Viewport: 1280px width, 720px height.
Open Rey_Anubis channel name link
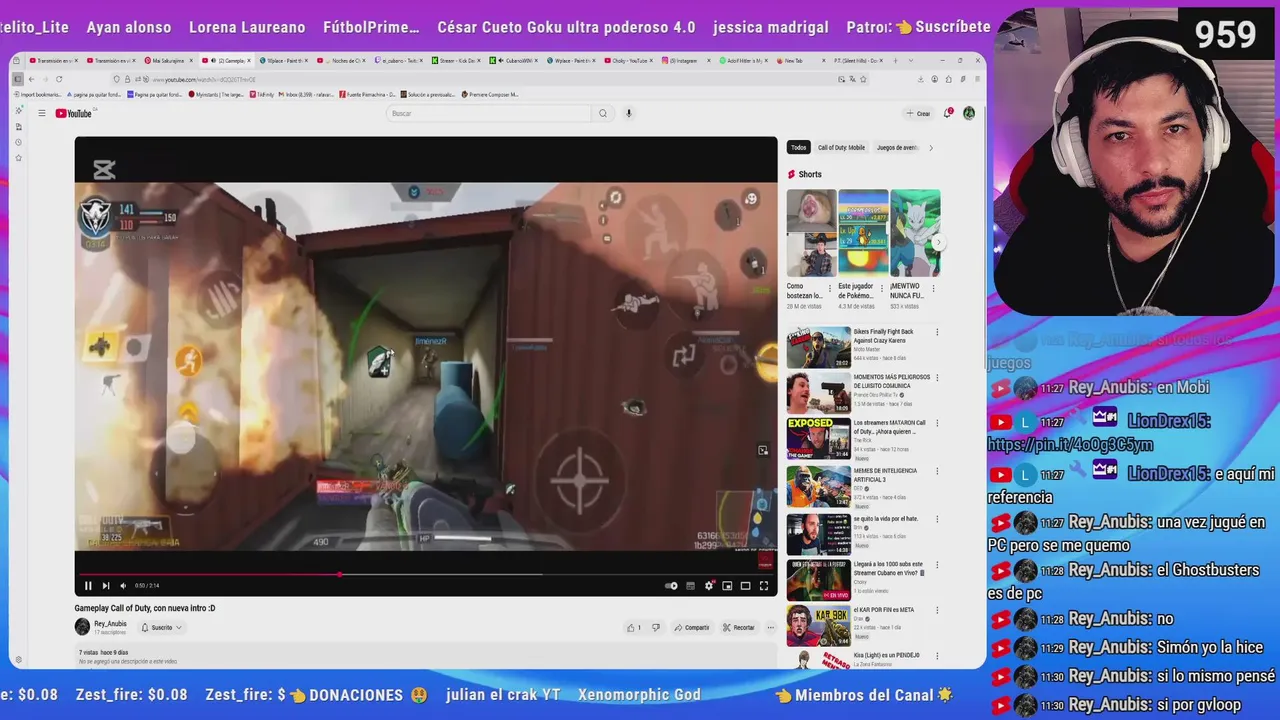pyautogui.click(x=110, y=624)
